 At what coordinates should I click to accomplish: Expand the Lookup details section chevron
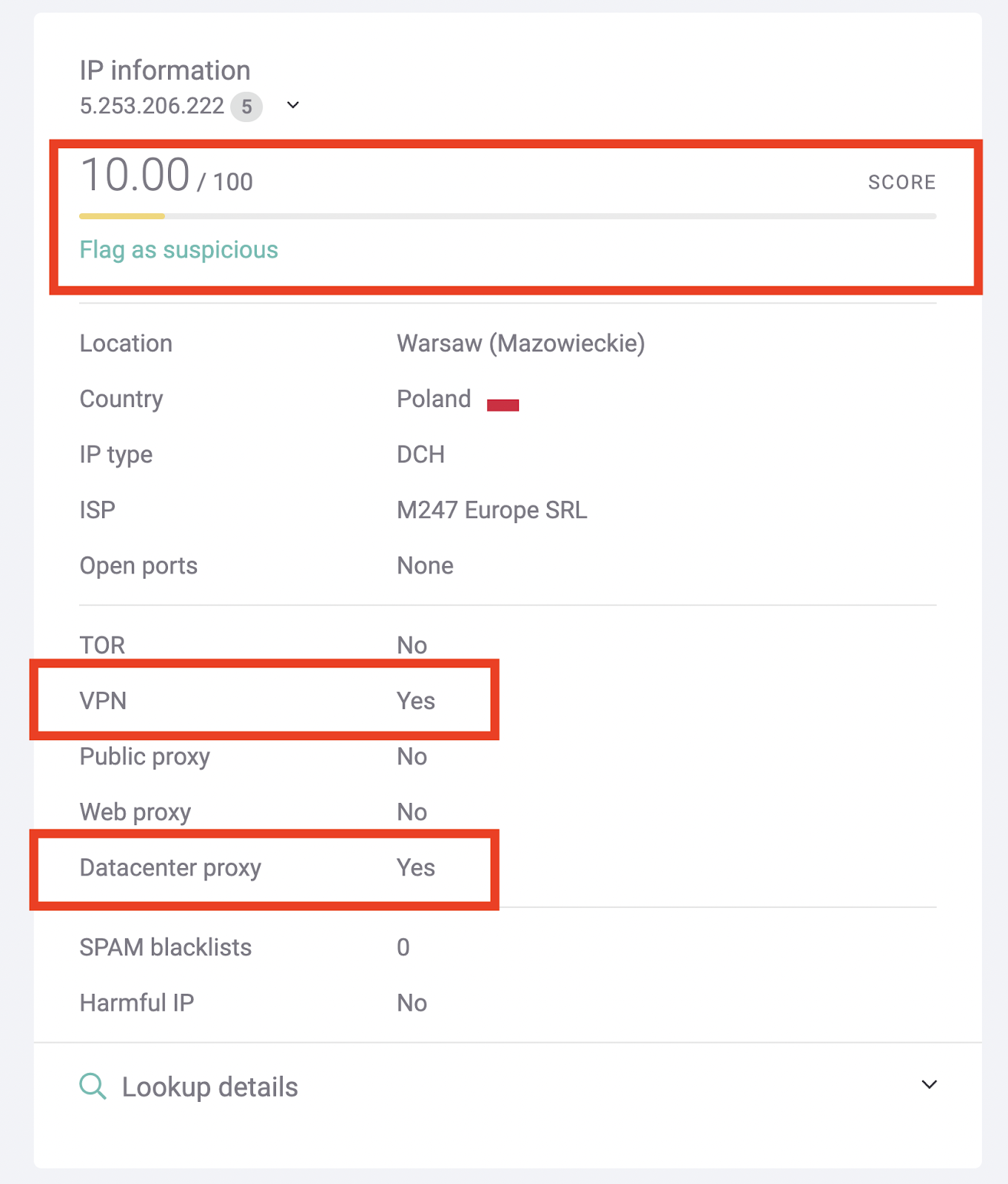929,1085
